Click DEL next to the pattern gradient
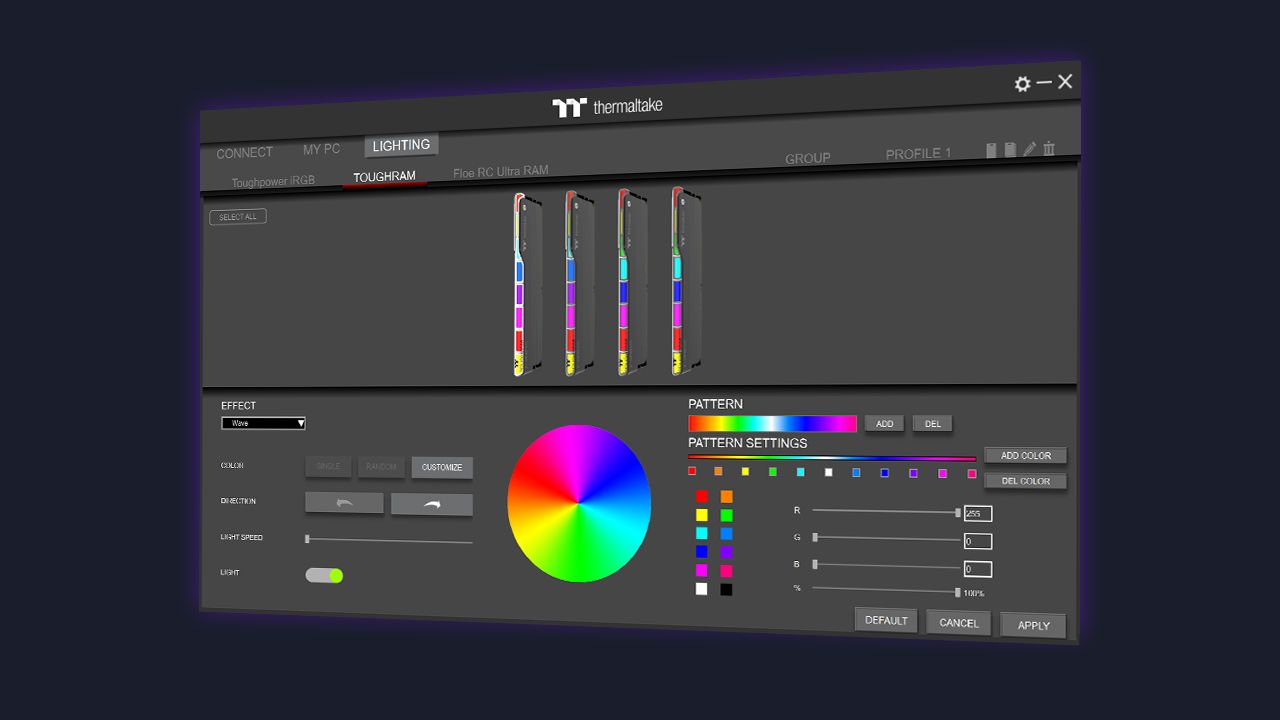The image size is (1280, 720). pyautogui.click(x=932, y=424)
